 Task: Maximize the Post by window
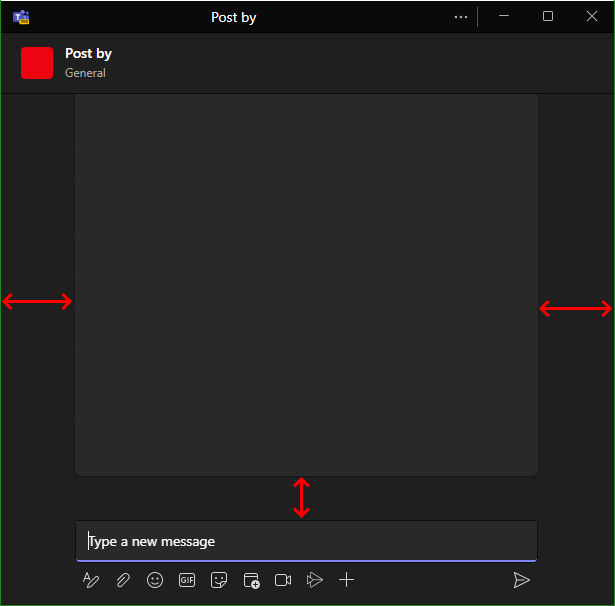(x=548, y=16)
